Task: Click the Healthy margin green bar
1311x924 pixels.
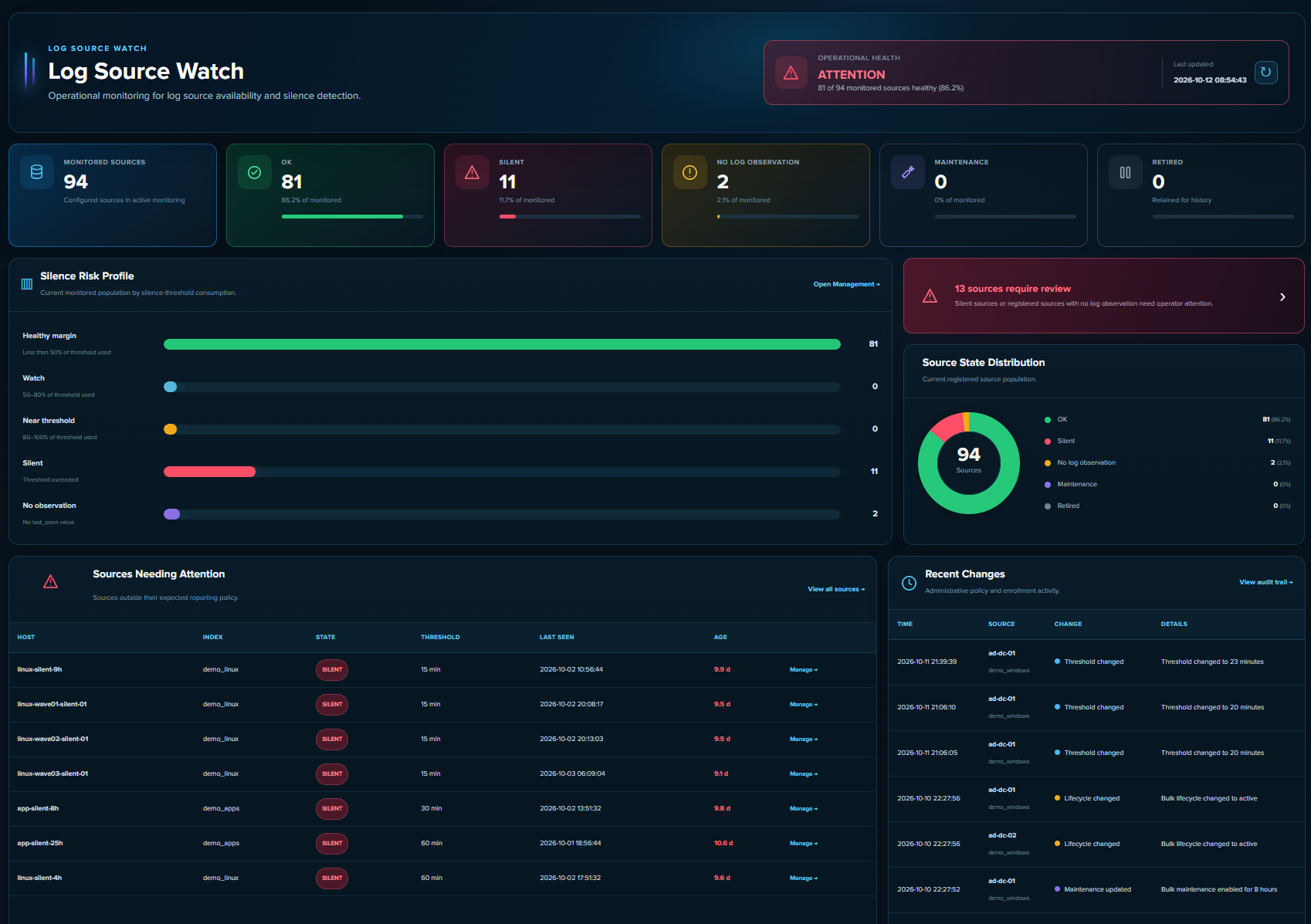Action: pyautogui.click(x=502, y=344)
